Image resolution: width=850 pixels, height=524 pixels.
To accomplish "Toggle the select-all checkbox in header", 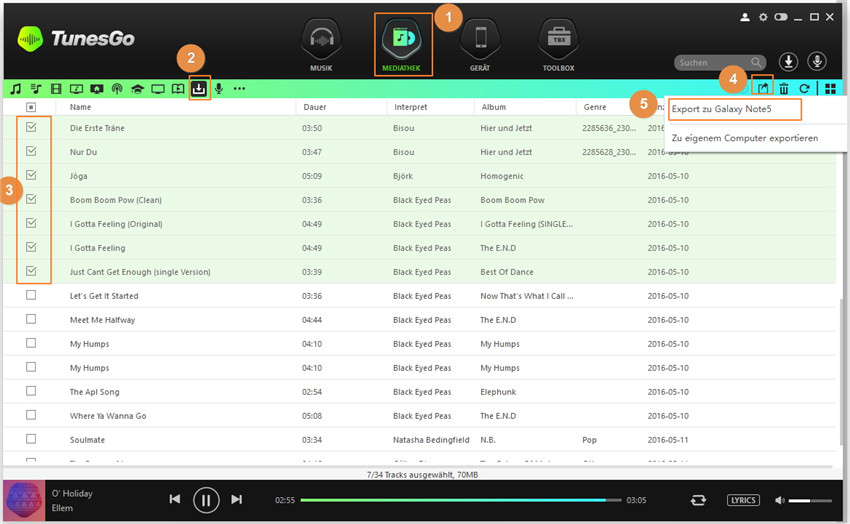I will (31, 107).
